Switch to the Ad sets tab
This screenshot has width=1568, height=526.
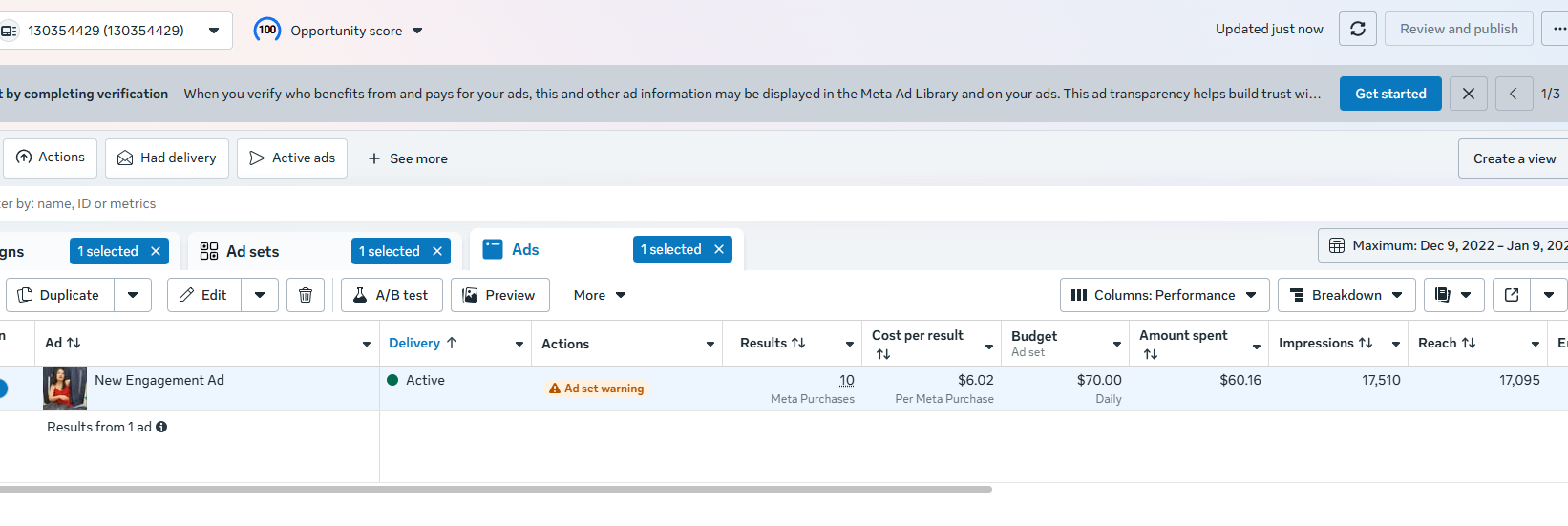(x=252, y=251)
